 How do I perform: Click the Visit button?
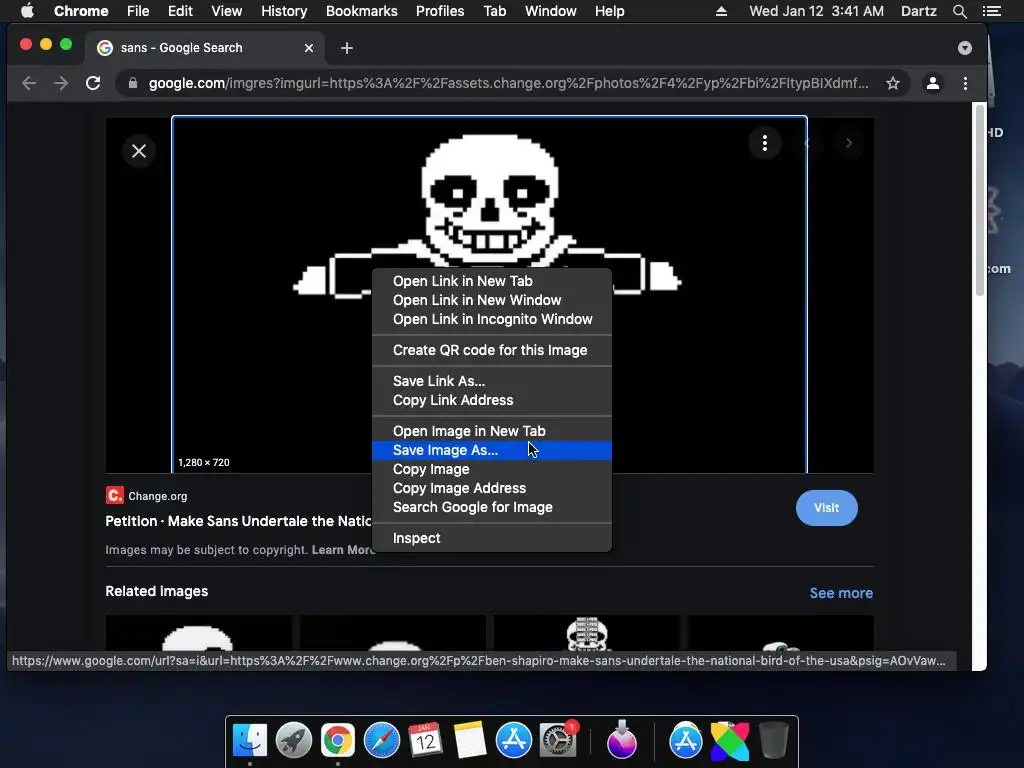pos(826,507)
